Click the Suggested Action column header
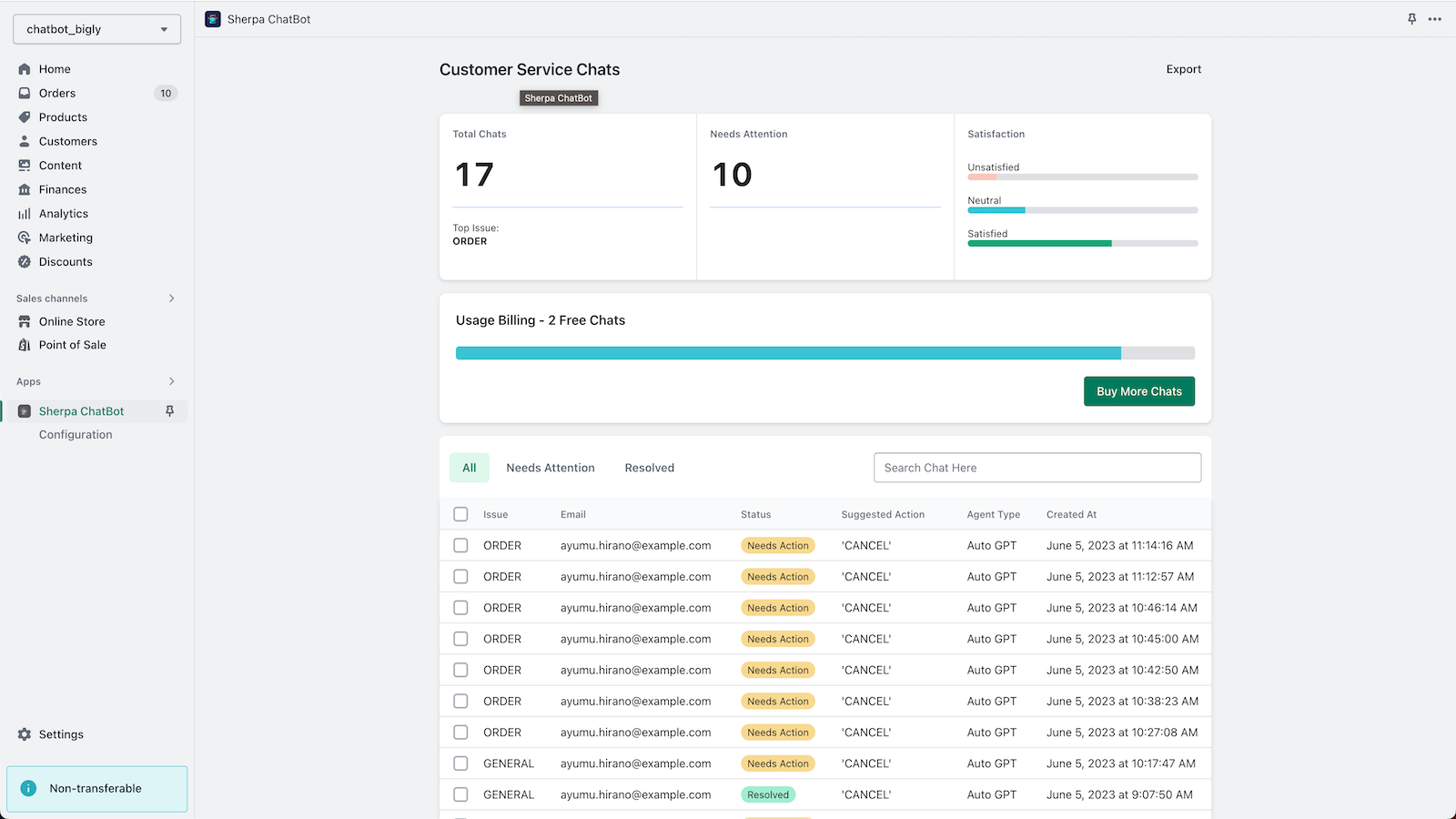The width and height of the screenshot is (1456, 819). 883,514
